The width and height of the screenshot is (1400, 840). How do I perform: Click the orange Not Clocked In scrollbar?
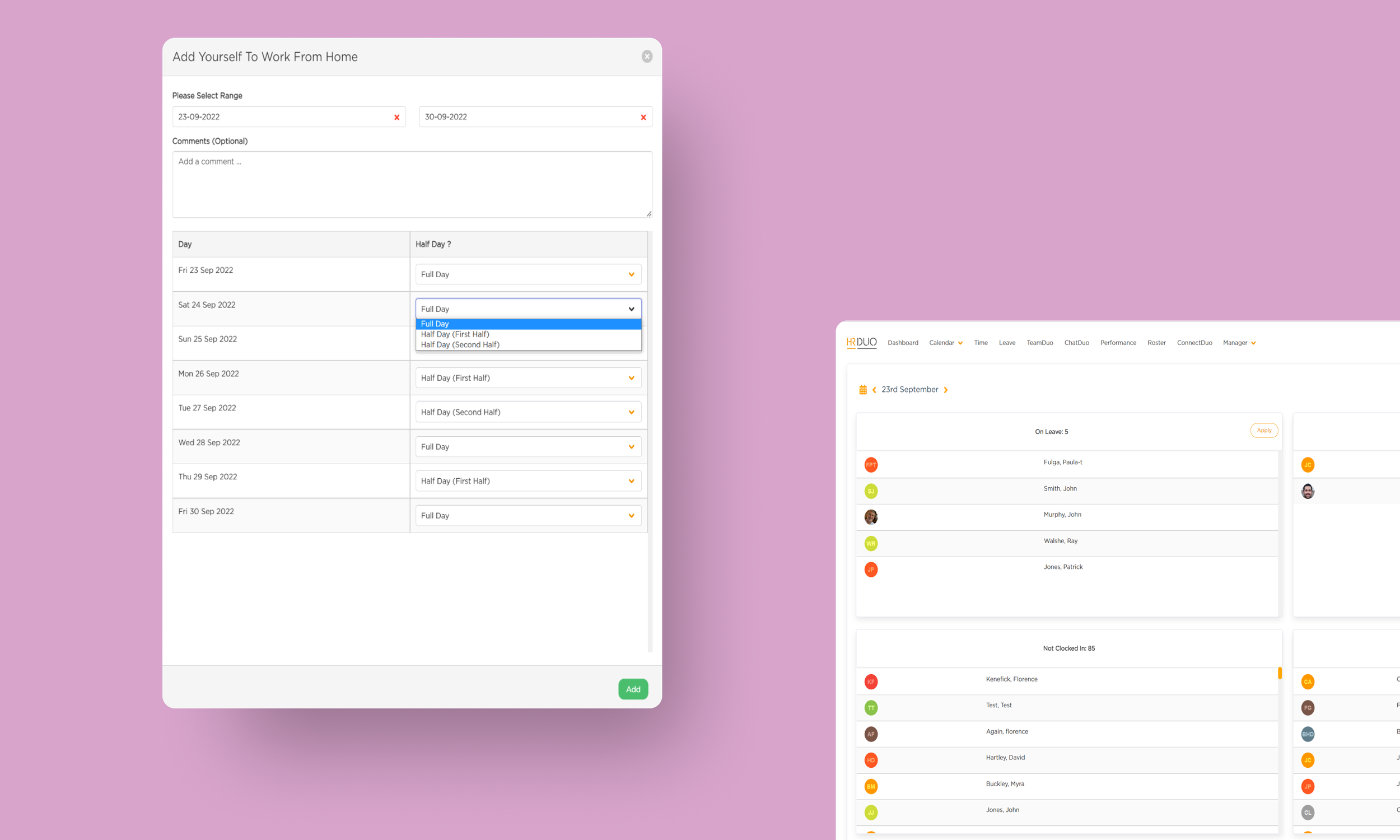tap(1280, 673)
